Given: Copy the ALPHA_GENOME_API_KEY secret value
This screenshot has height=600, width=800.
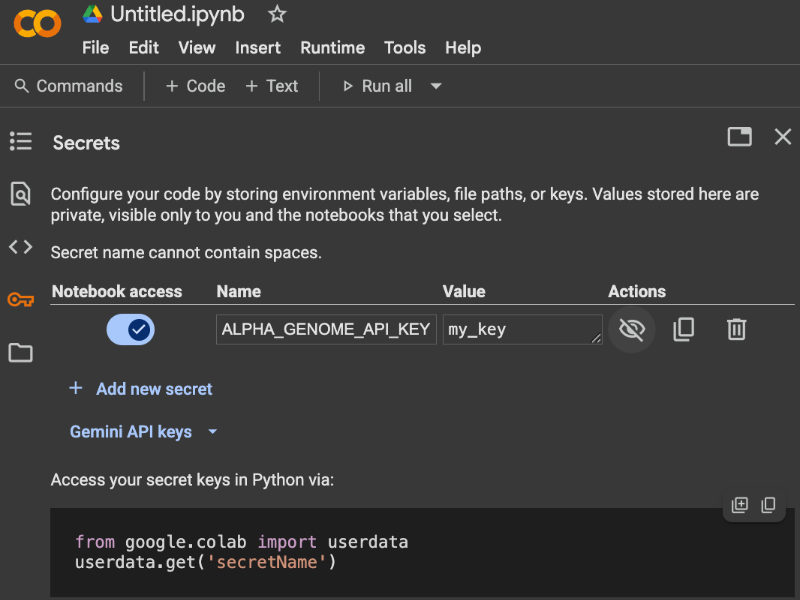Looking at the screenshot, I should tap(684, 329).
